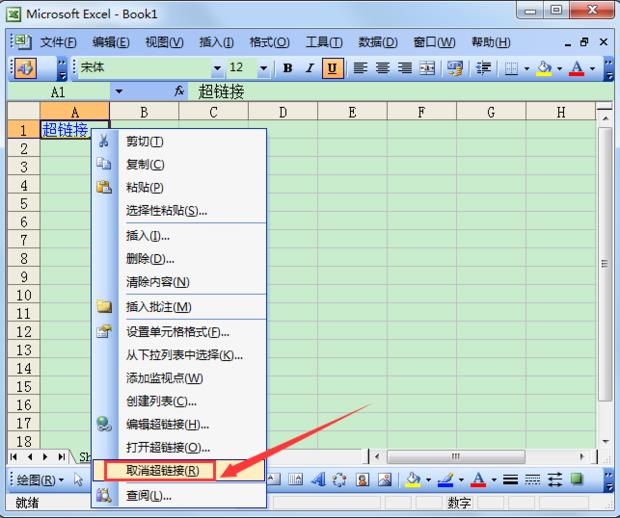Open the font size dropdown
Screen dimensions: 620x518
point(263,68)
